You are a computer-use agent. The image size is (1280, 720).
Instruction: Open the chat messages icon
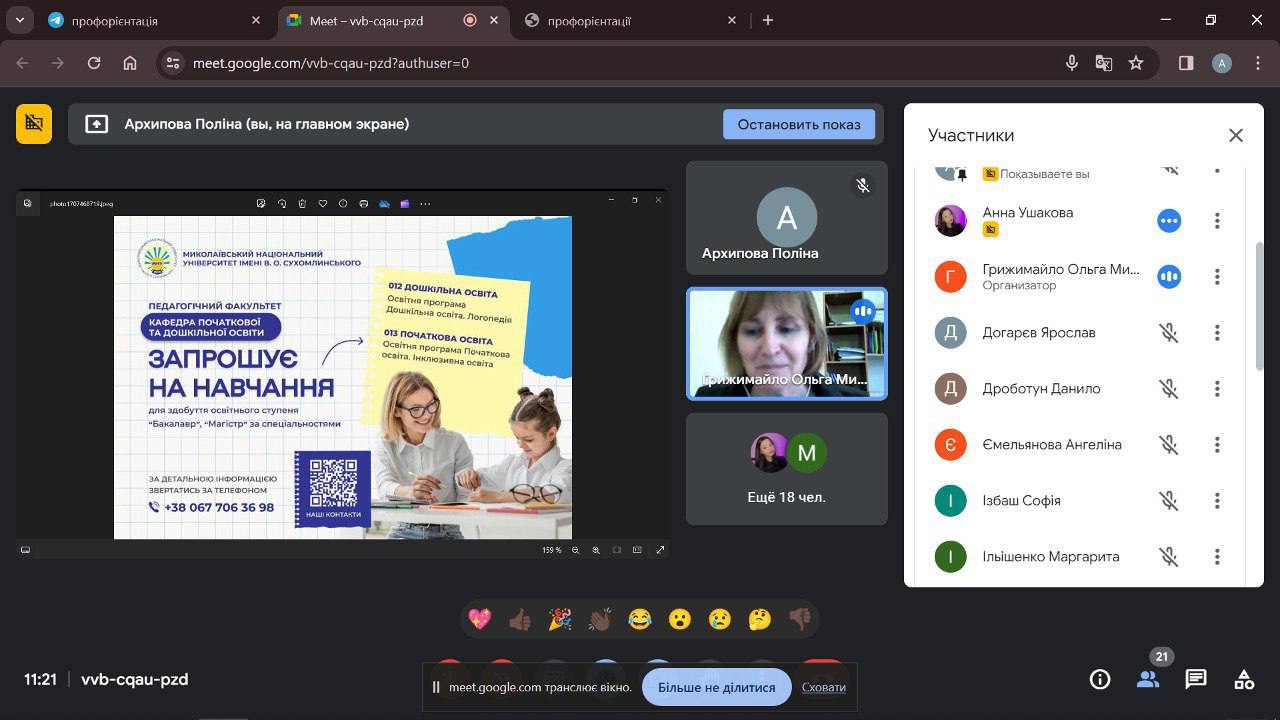(x=1196, y=680)
